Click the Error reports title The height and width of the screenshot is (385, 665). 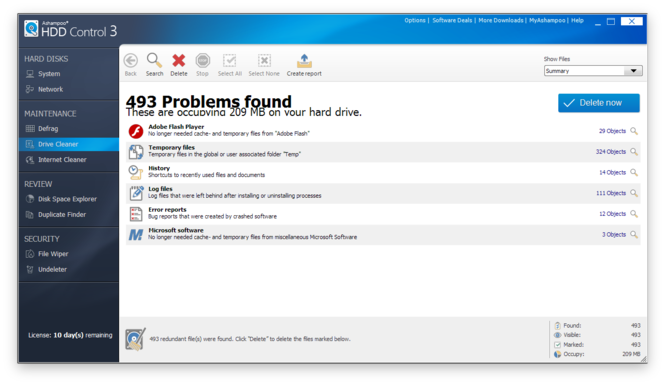[x=167, y=210]
